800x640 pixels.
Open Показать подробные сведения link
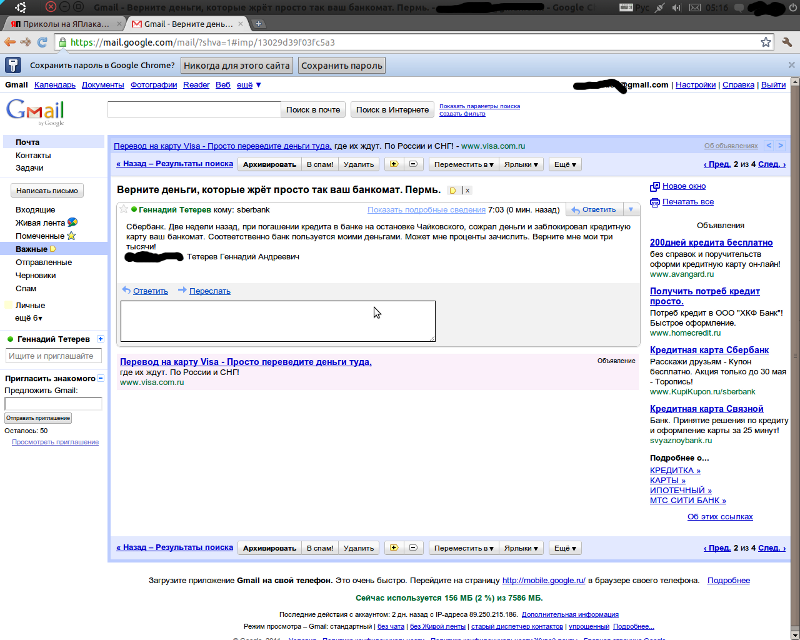pos(427,210)
